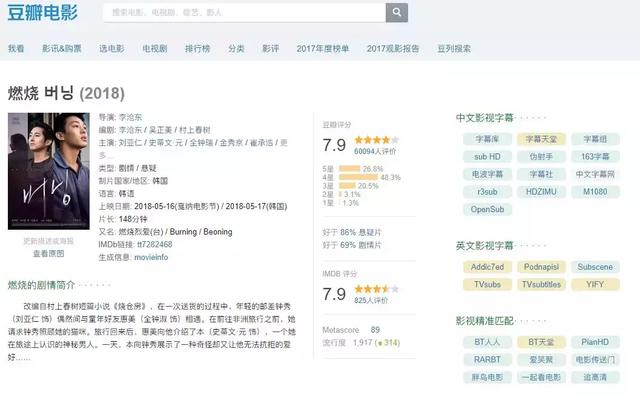Open the 影评 nav item
This screenshot has width=640, height=400.
point(271,49)
